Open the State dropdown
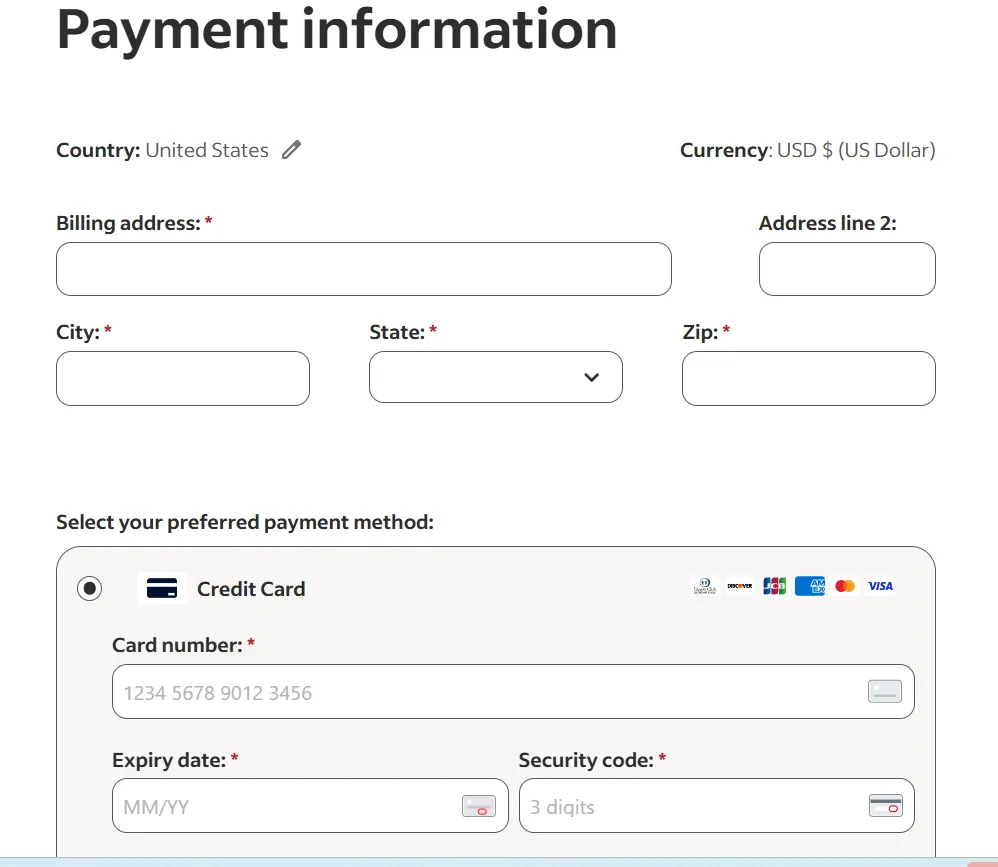 click(496, 377)
